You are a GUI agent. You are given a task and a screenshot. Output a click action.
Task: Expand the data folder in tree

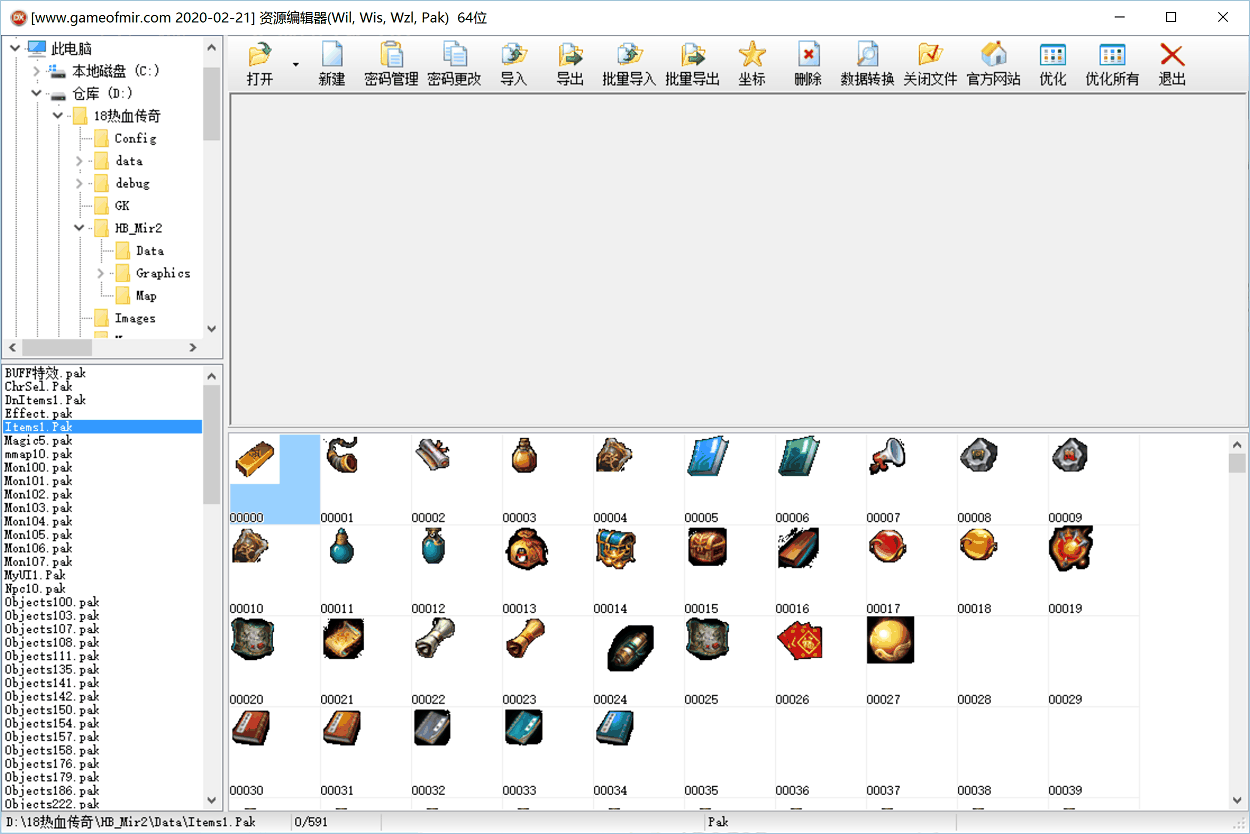click(80, 161)
